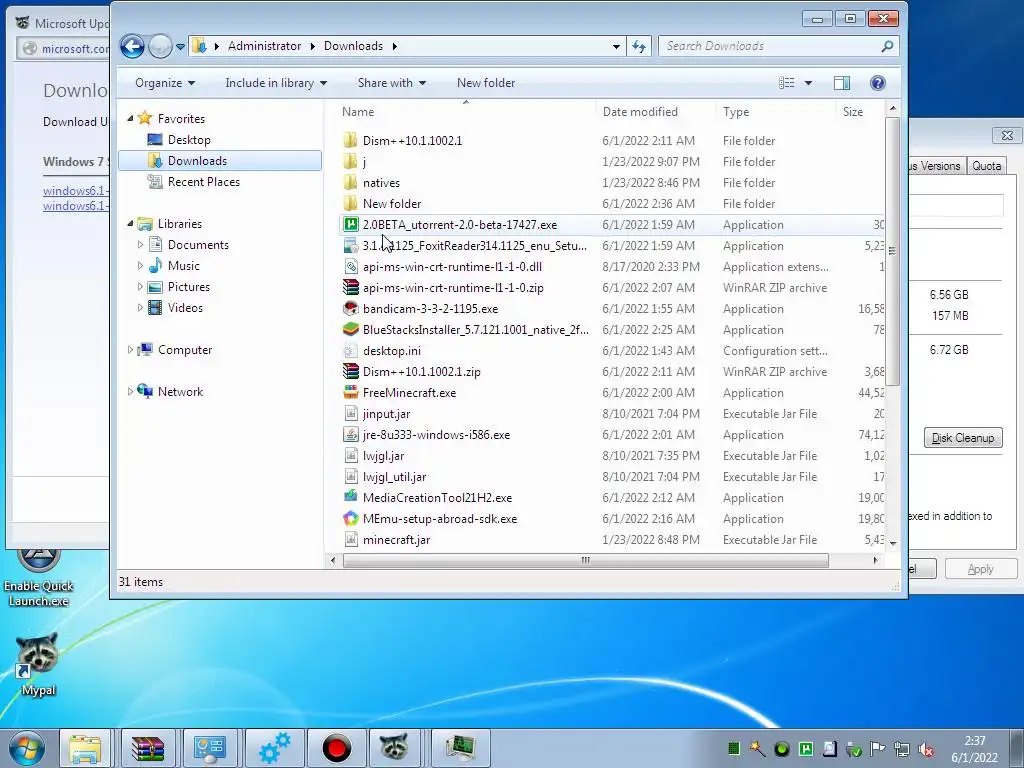Select the desktop.ini file name
This screenshot has width=1024, height=768.
[x=392, y=351]
